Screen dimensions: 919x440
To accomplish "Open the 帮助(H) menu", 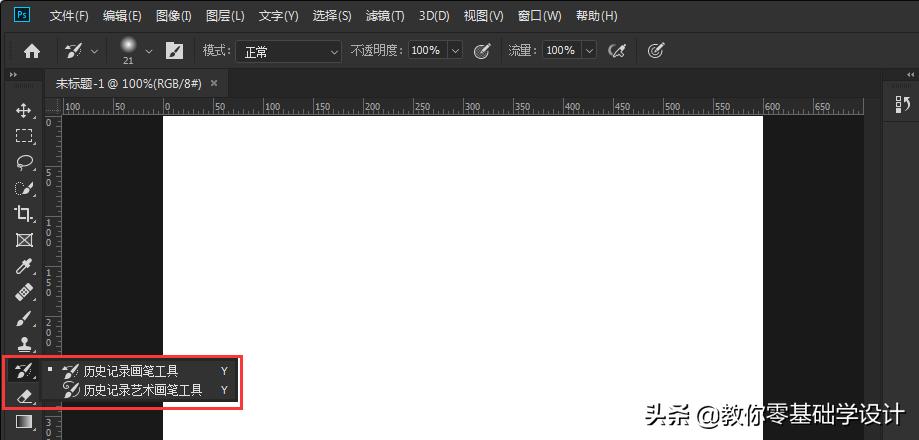I will pyautogui.click(x=595, y=16).
